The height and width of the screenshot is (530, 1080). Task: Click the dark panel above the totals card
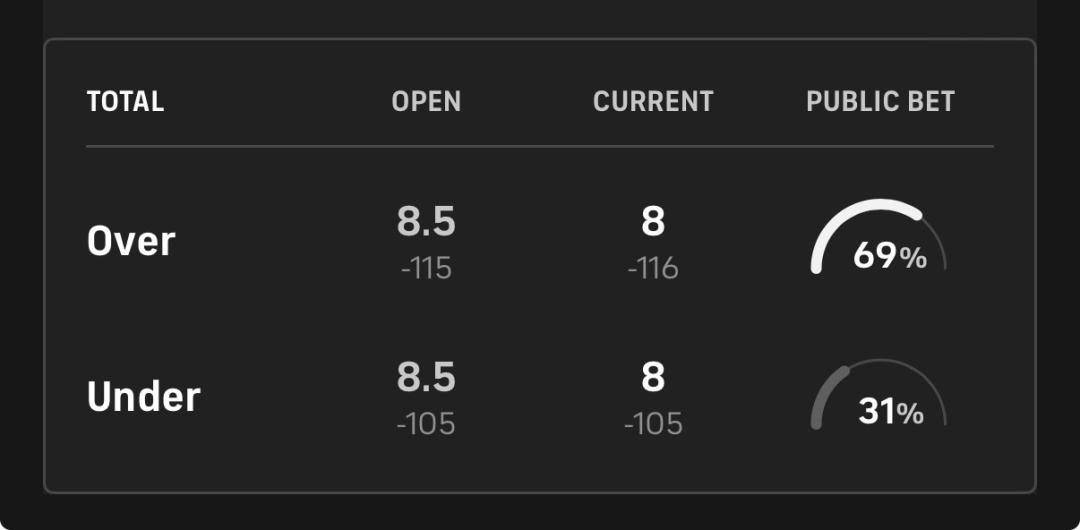pyautogui.click(x=540, y=14)
